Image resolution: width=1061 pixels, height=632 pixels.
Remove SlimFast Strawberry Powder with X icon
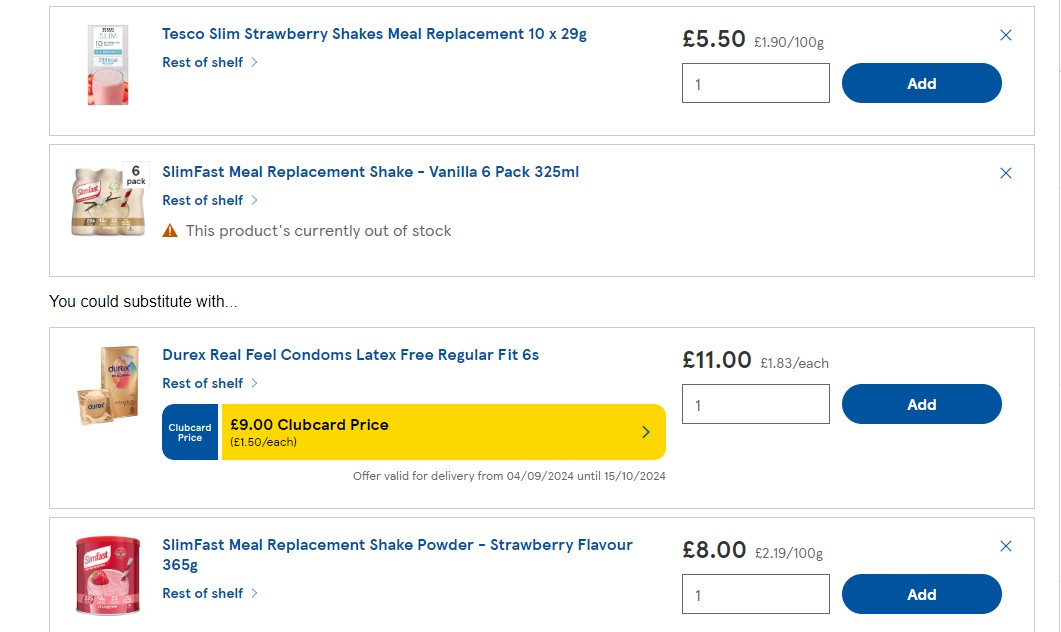(x=1006, y=546)
